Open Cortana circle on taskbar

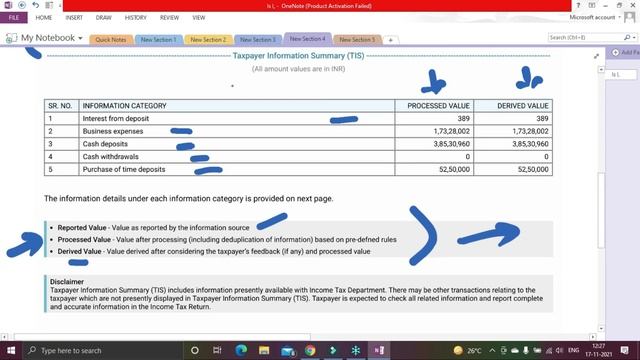click(195, 350)
